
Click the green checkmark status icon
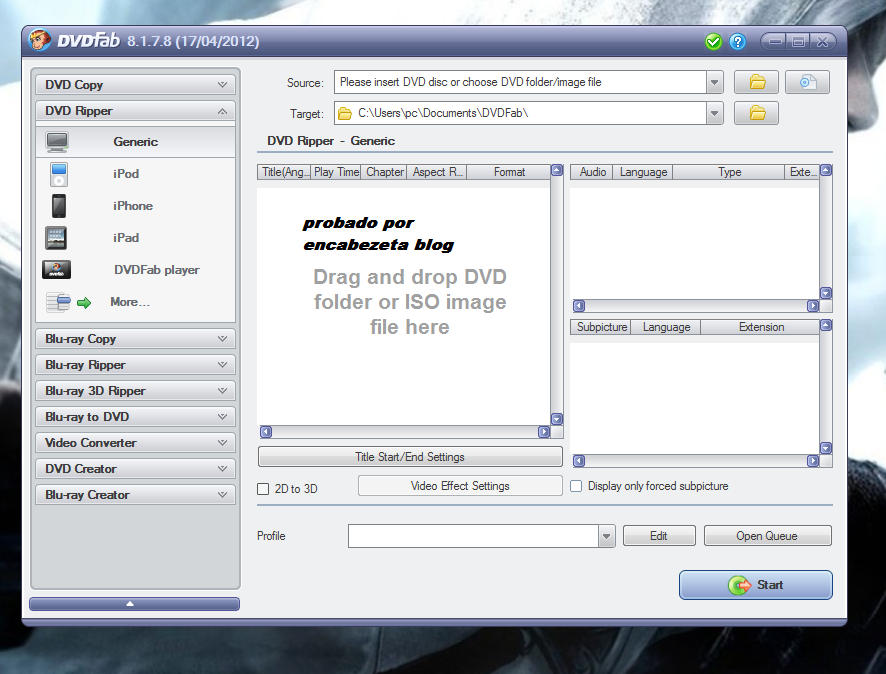(x=714, y=42)
